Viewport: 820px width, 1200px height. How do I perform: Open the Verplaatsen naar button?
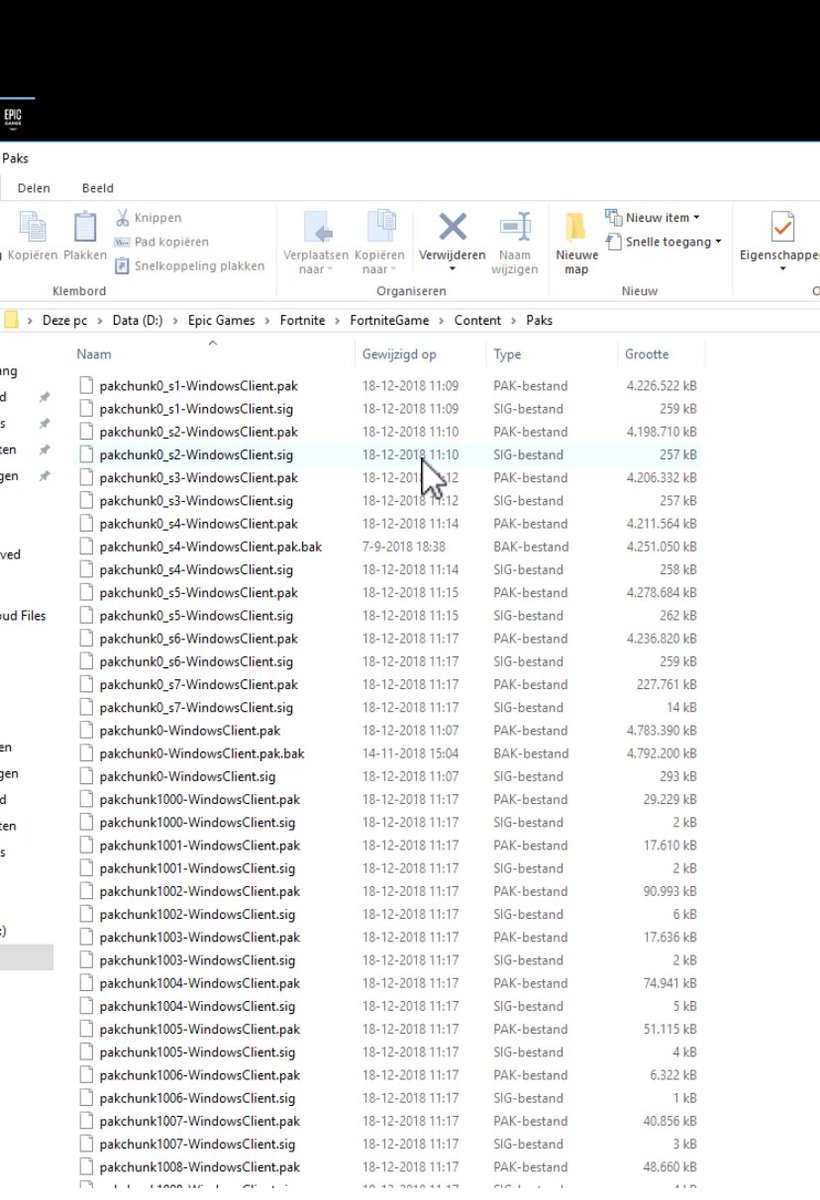316,241
